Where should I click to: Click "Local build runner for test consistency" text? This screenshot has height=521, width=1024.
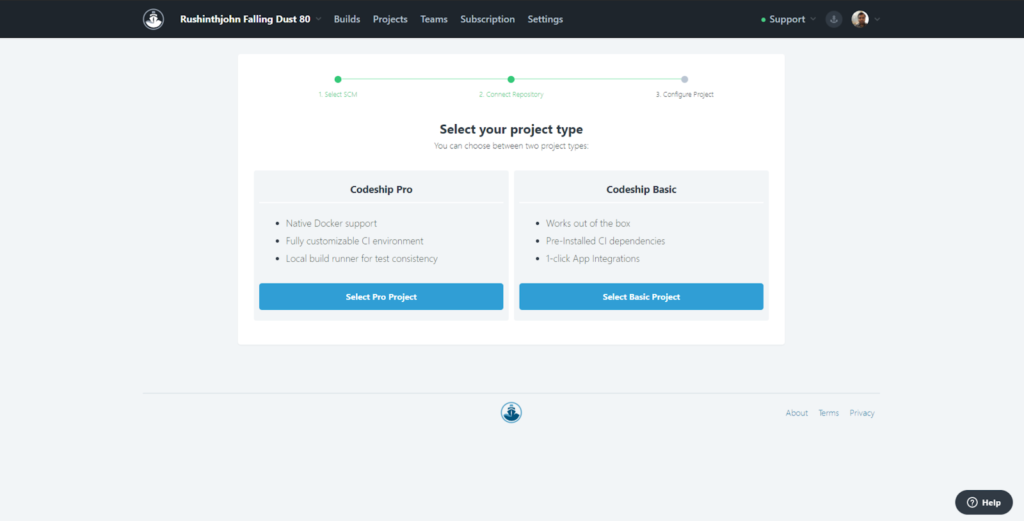[x=362, y=259]
